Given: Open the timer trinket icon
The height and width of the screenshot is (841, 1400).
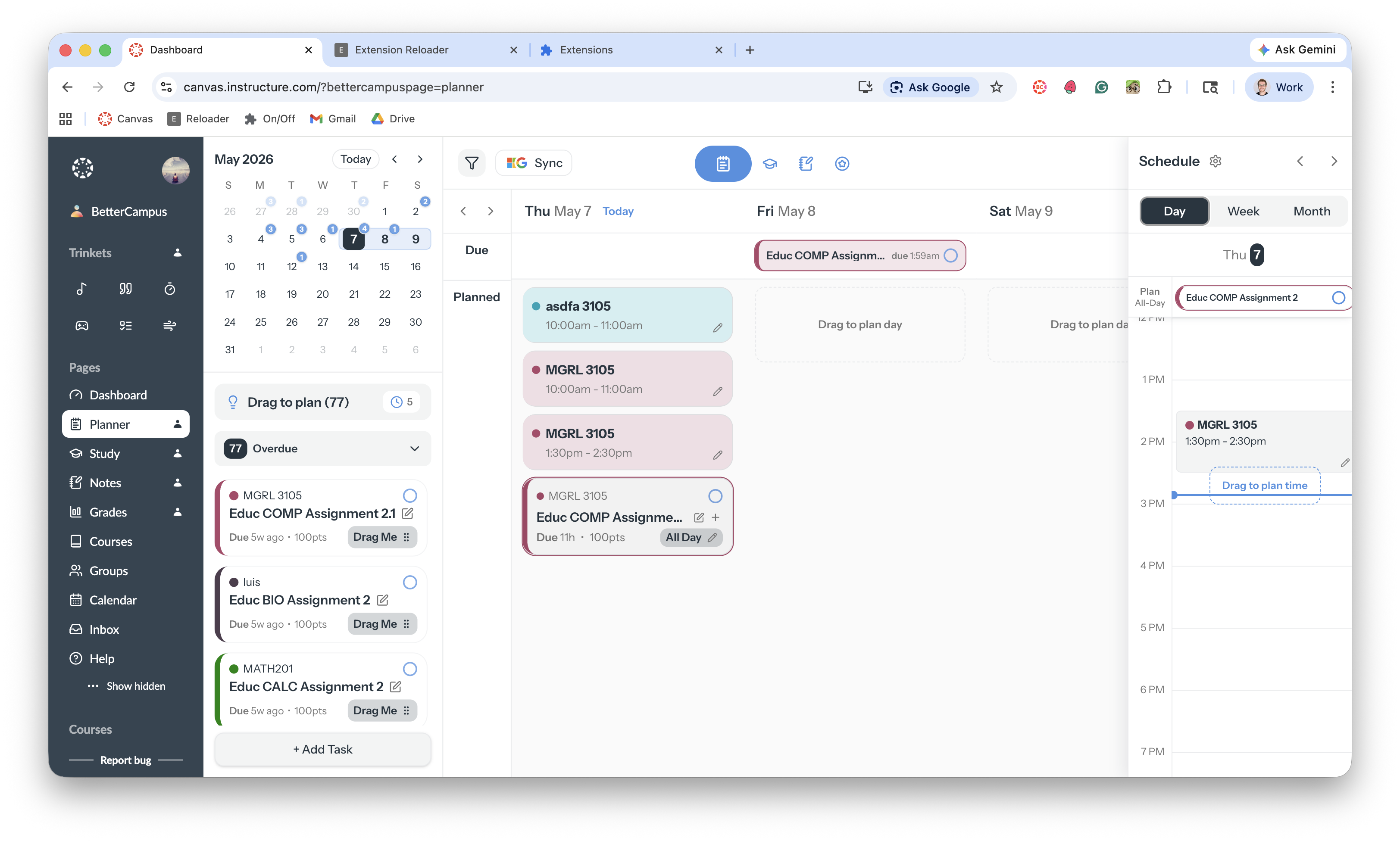Looking at the screenshot, I should tap(169, 289).
